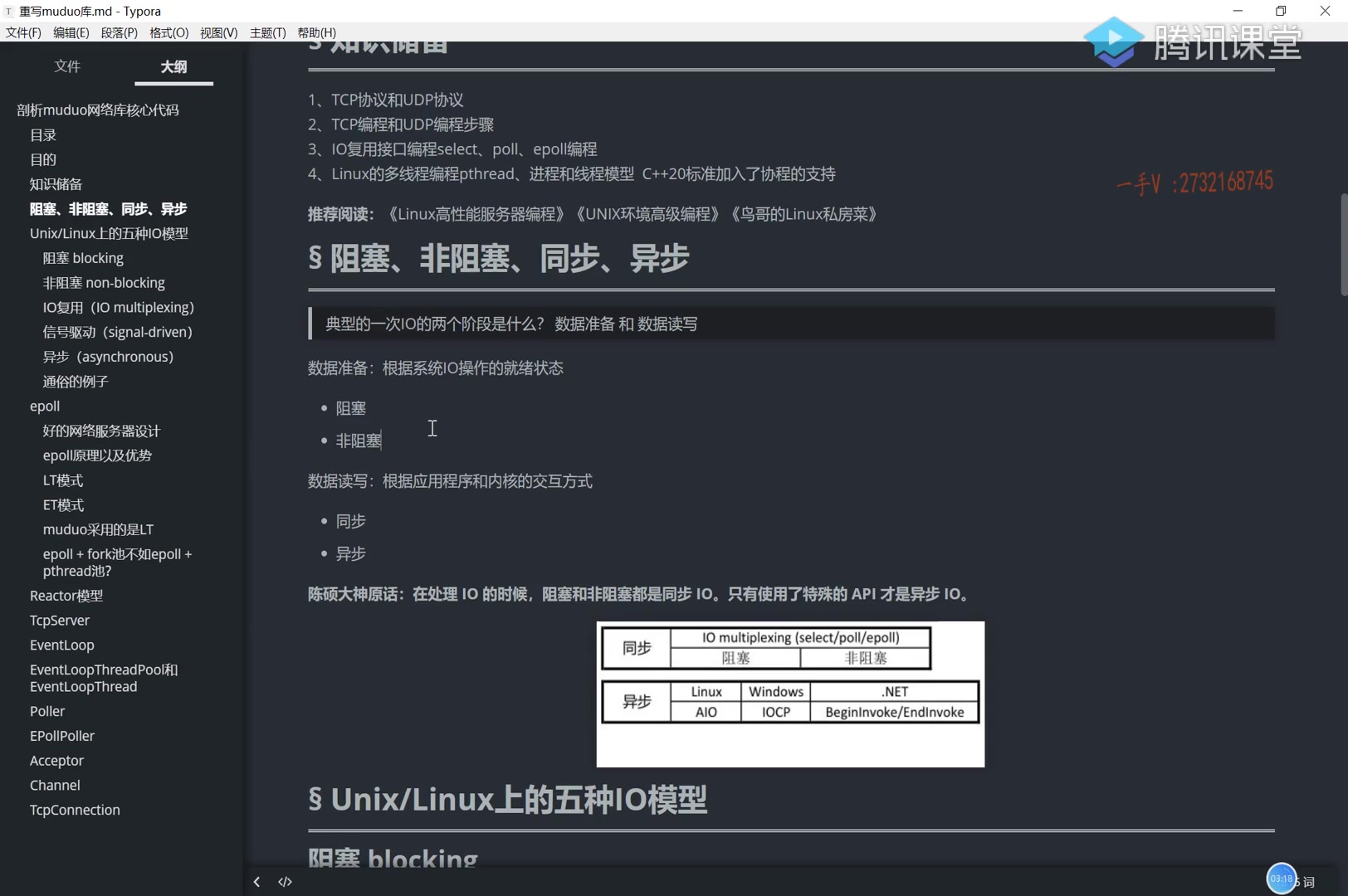Open the 编辑(E) menu
This screenshot has width=1348, height=896.
pos(71,32)
